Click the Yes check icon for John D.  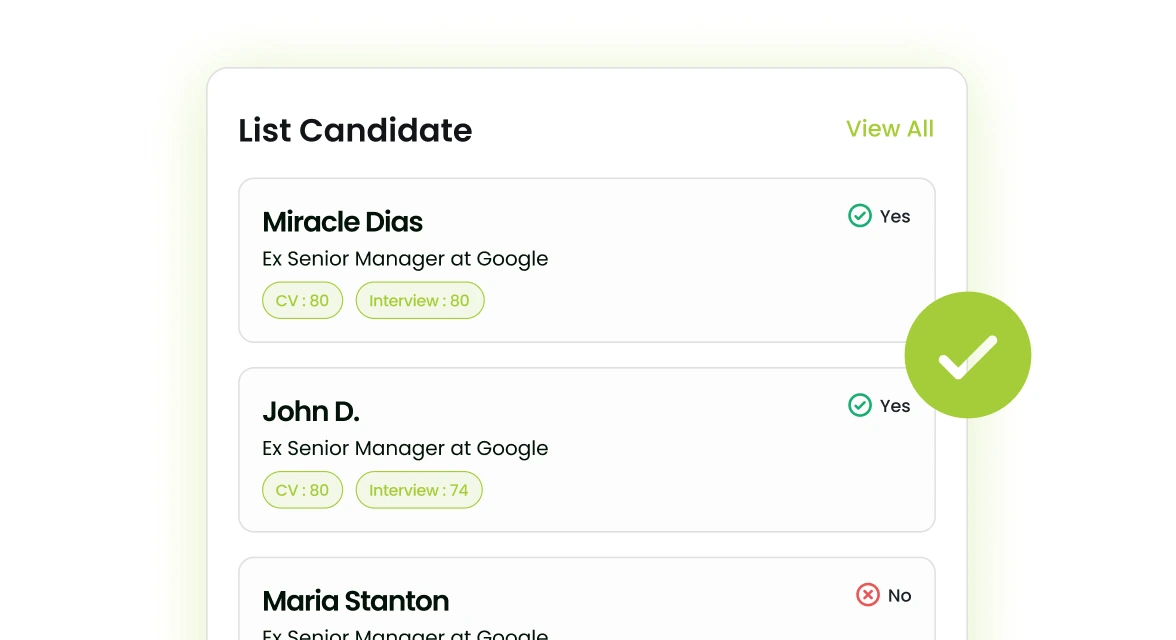pyautogui.click(x=859, y=405)
